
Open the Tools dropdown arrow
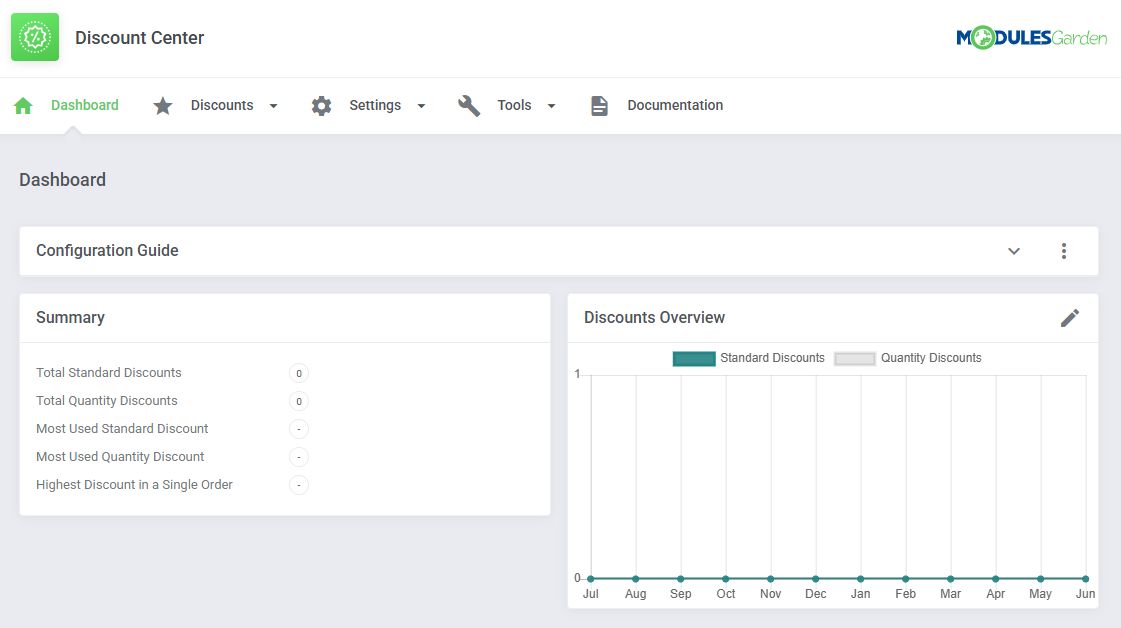(551, 106)
